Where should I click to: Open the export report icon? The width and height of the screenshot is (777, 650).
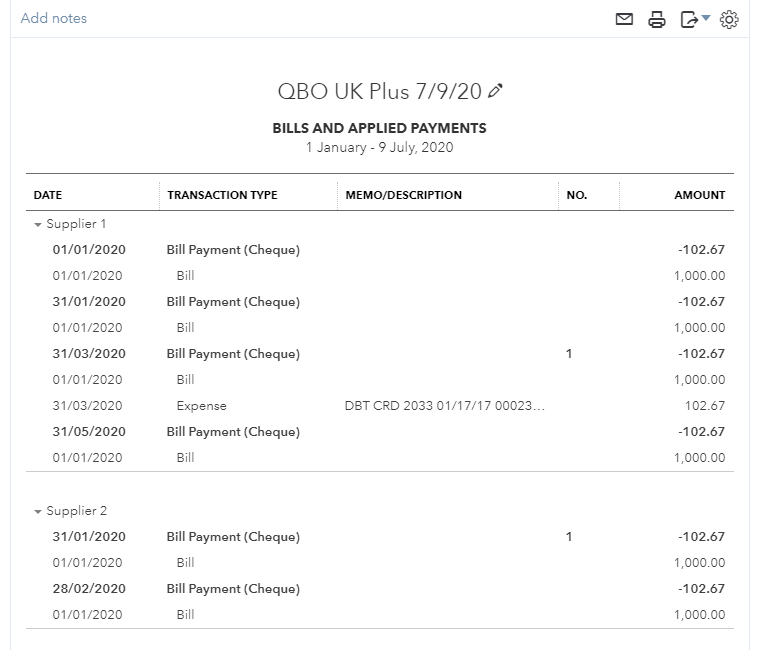[689, 20]
